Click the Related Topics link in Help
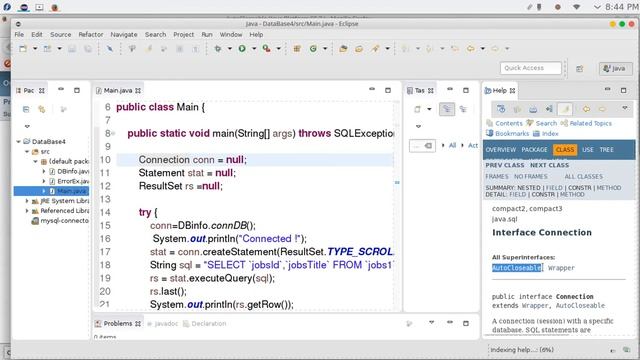Image resolution: width=640 pixels, height=360 pixels. tap(591, 123)
